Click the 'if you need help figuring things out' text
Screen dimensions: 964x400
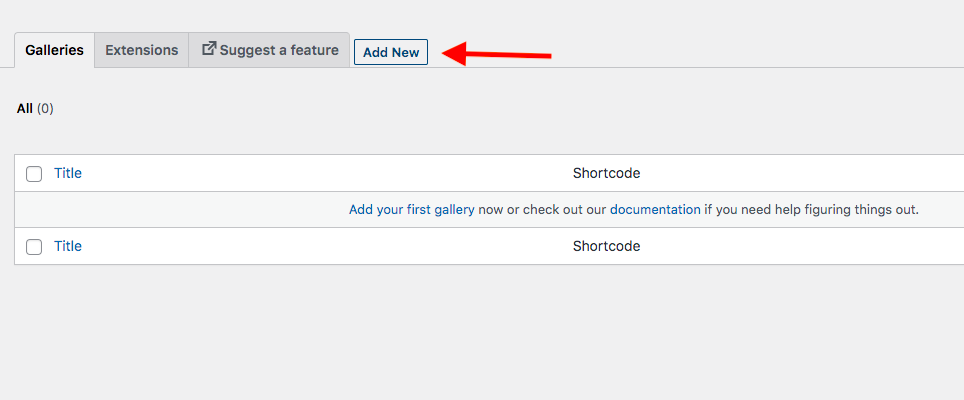click(x=811, y=210)
